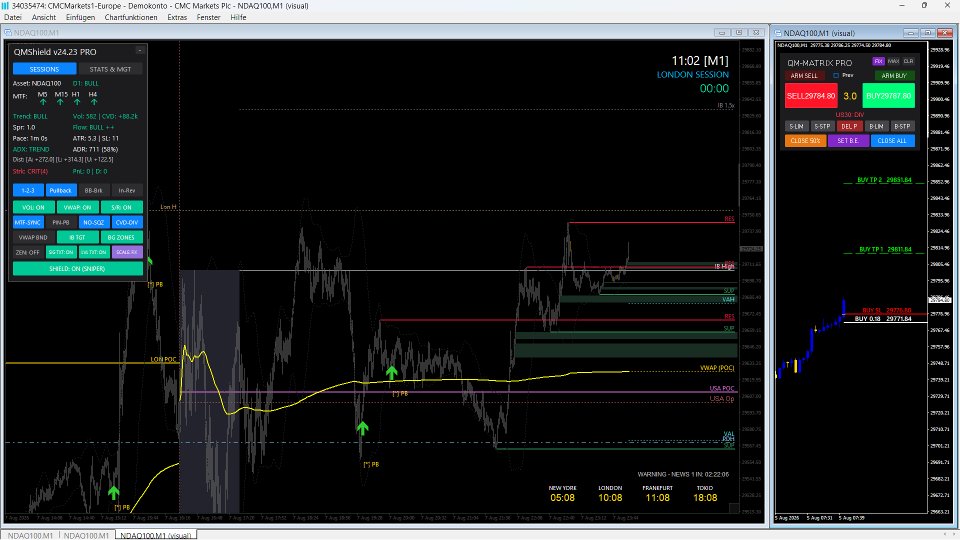Toggle BG ZONES display

(121, 237)
